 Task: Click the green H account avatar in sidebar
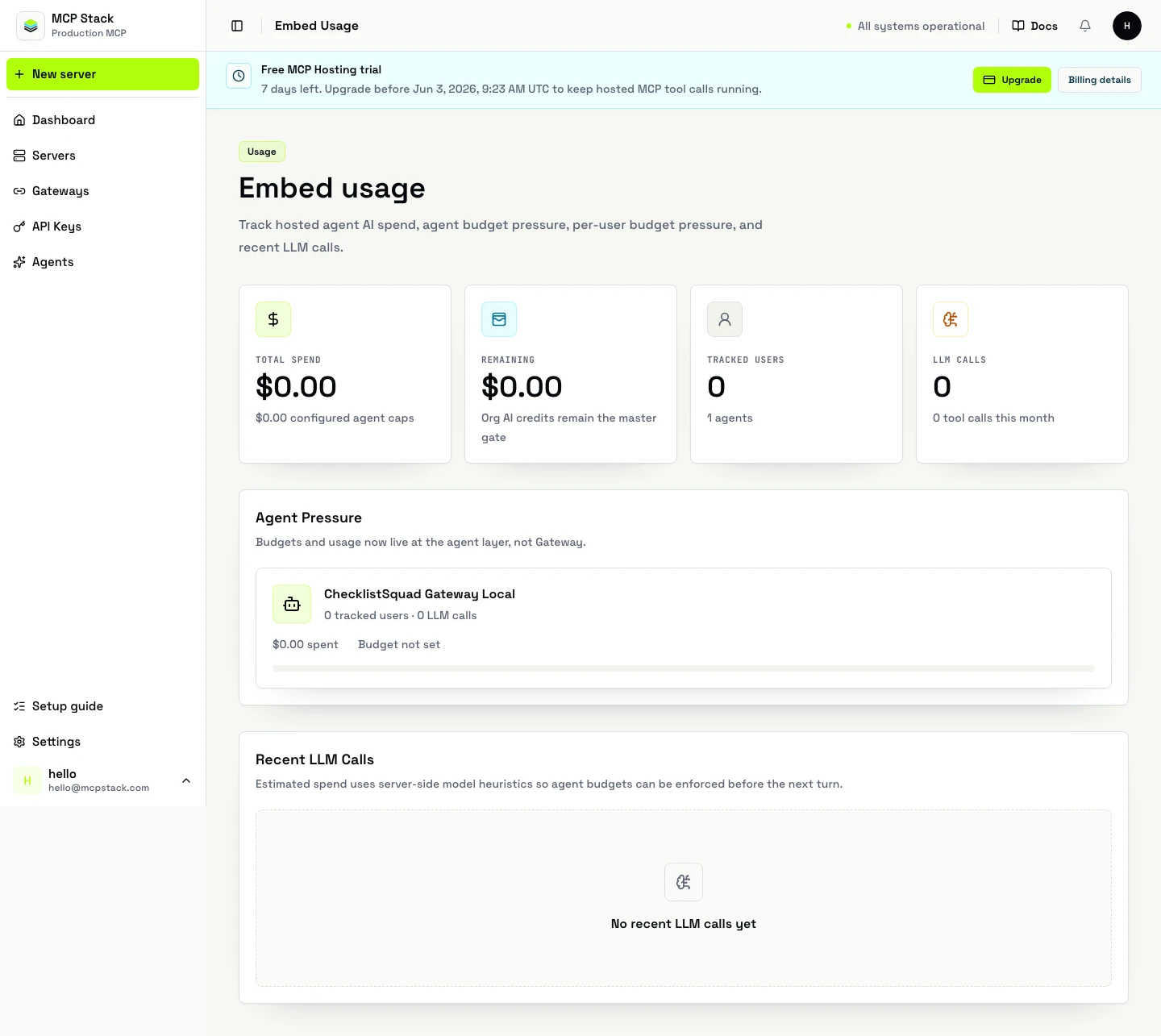point(27,780)
